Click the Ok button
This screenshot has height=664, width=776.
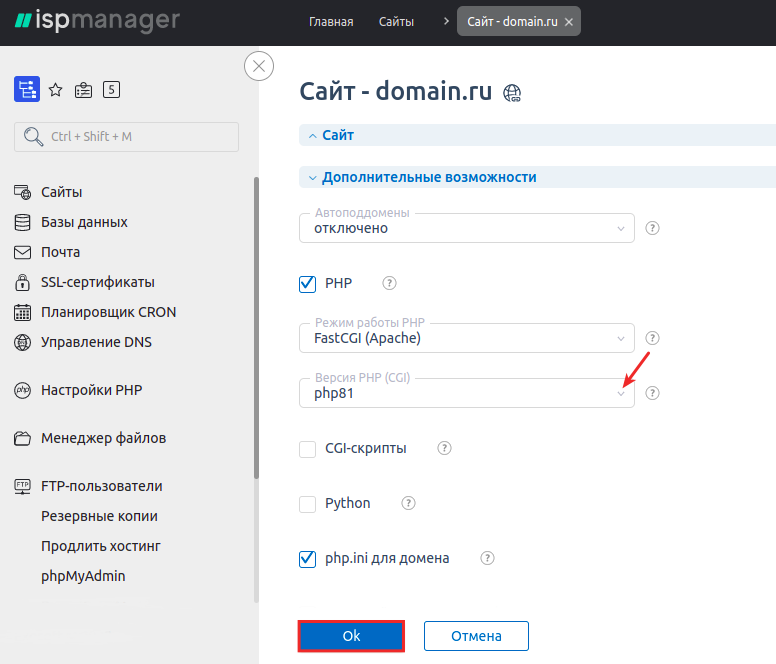351,636
